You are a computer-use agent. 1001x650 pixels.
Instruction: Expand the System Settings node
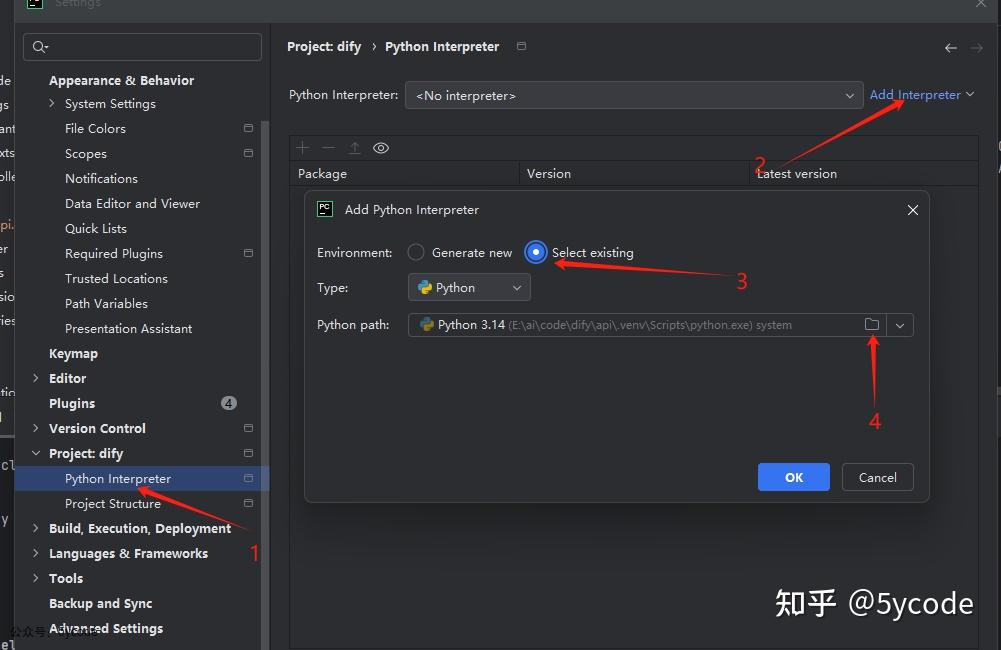point(52,103)
